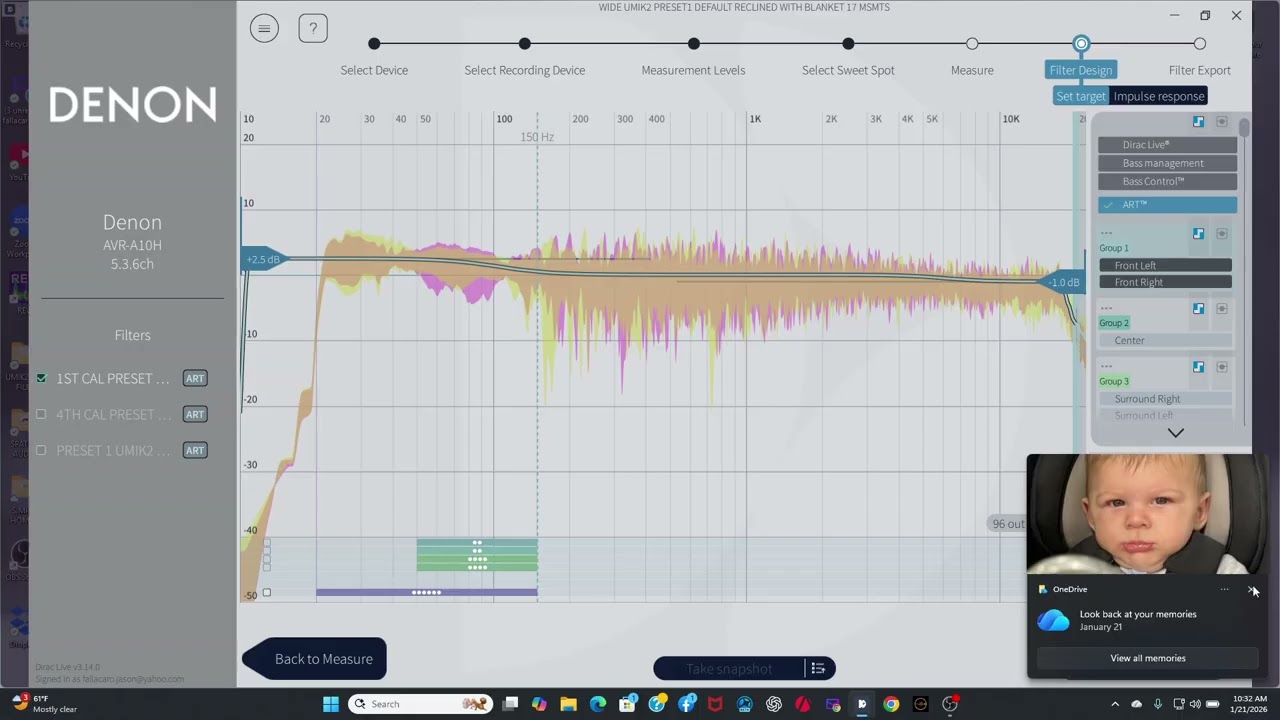Select the Bass Control filter mode
Viewport: 1280px width, 720px height.
tap(1167, 181)
